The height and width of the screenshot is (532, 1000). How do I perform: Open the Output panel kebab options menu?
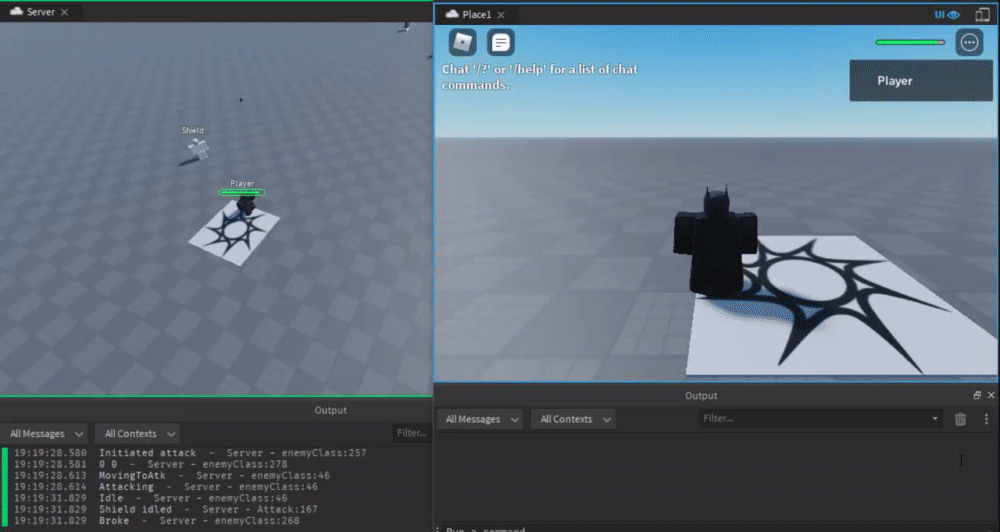(x=986, y=419)
